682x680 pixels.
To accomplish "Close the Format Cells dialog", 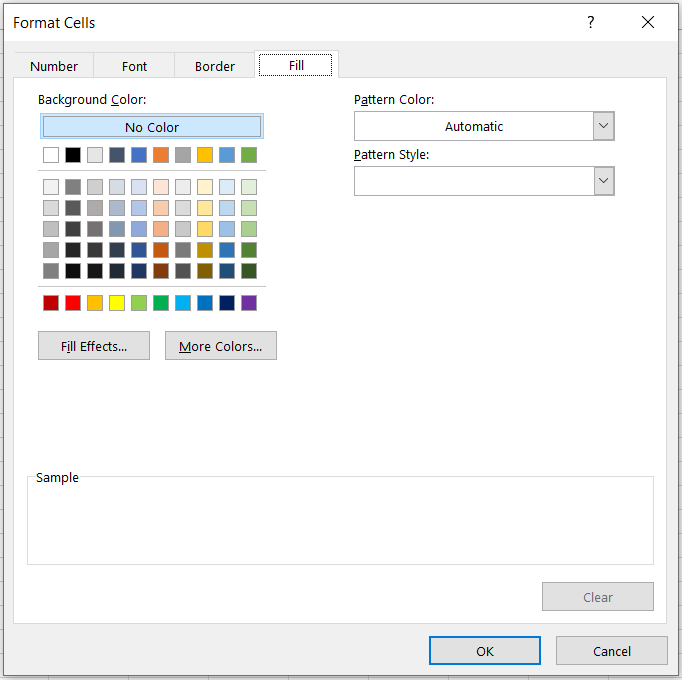I will click(648, 22).
